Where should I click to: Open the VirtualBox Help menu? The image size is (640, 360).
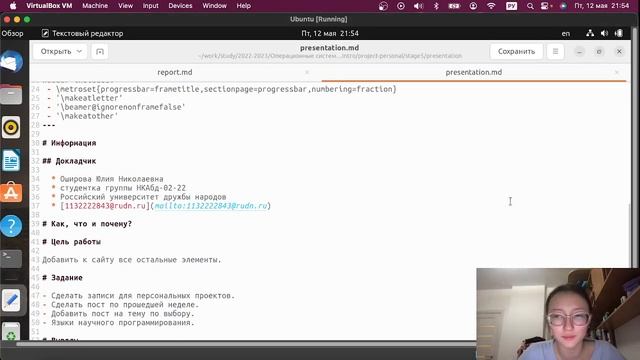coord(244,6)
